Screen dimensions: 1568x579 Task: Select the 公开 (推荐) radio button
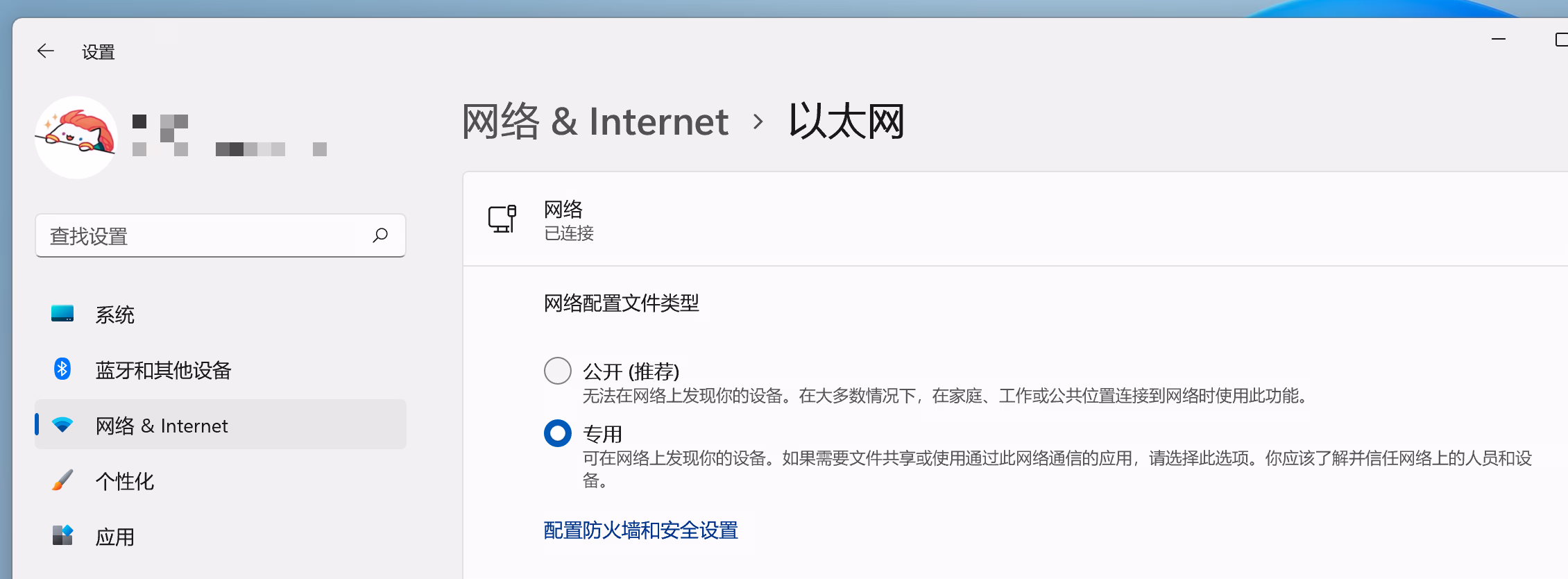pos(558,371)
